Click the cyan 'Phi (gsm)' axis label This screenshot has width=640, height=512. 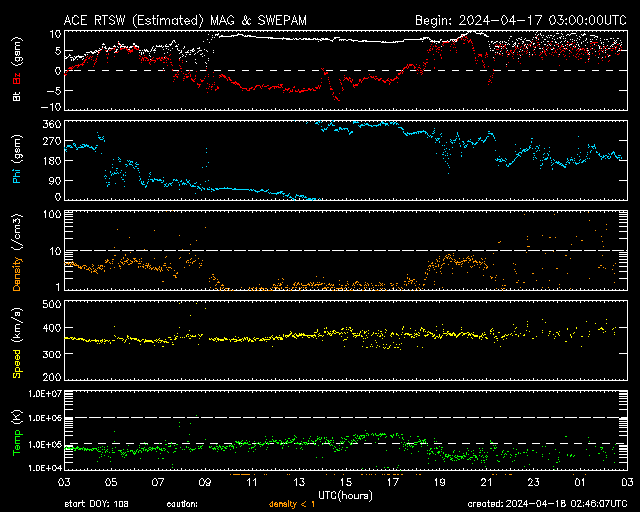tap(17, 160)
